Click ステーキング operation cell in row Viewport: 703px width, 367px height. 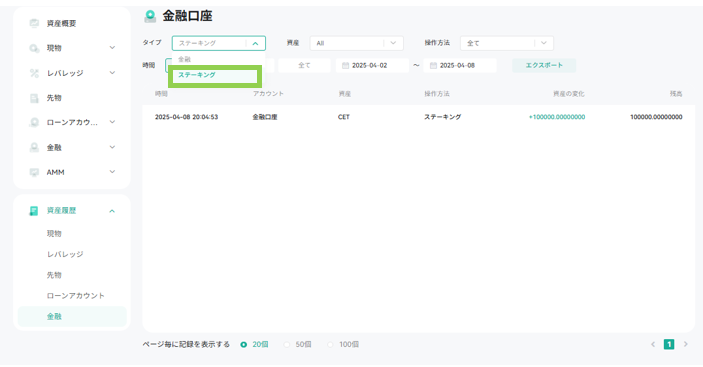[x=443, y=117]
